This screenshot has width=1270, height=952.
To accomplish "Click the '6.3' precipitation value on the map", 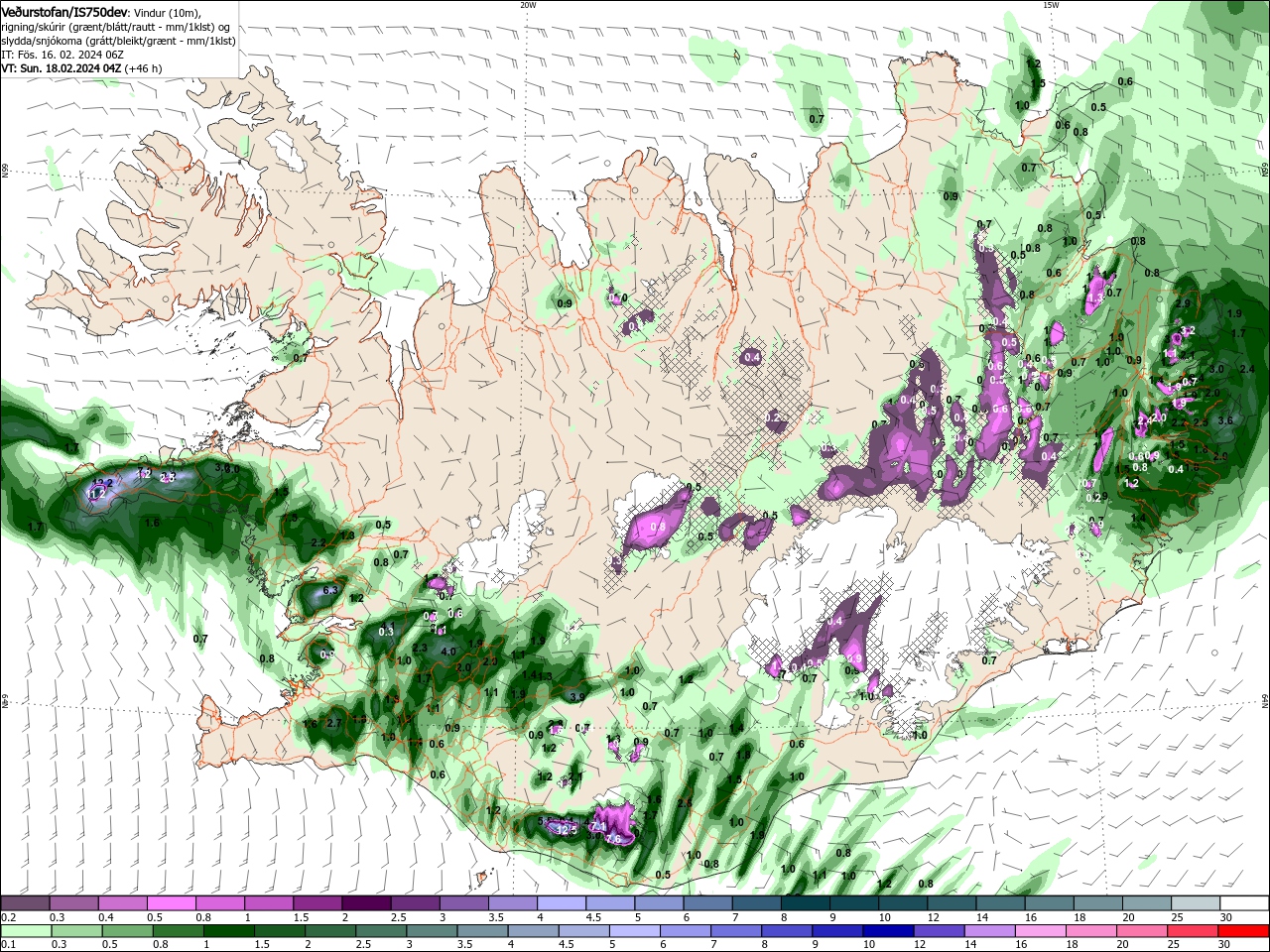I will 330,591.
